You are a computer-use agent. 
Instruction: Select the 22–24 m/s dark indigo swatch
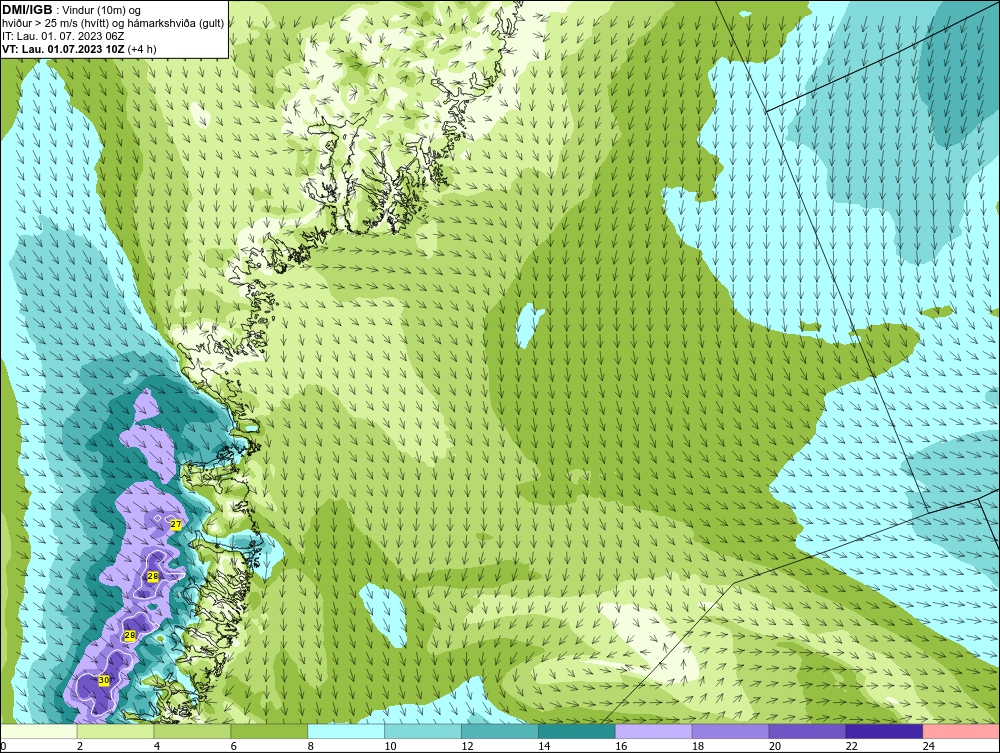(x=885, y=731)
